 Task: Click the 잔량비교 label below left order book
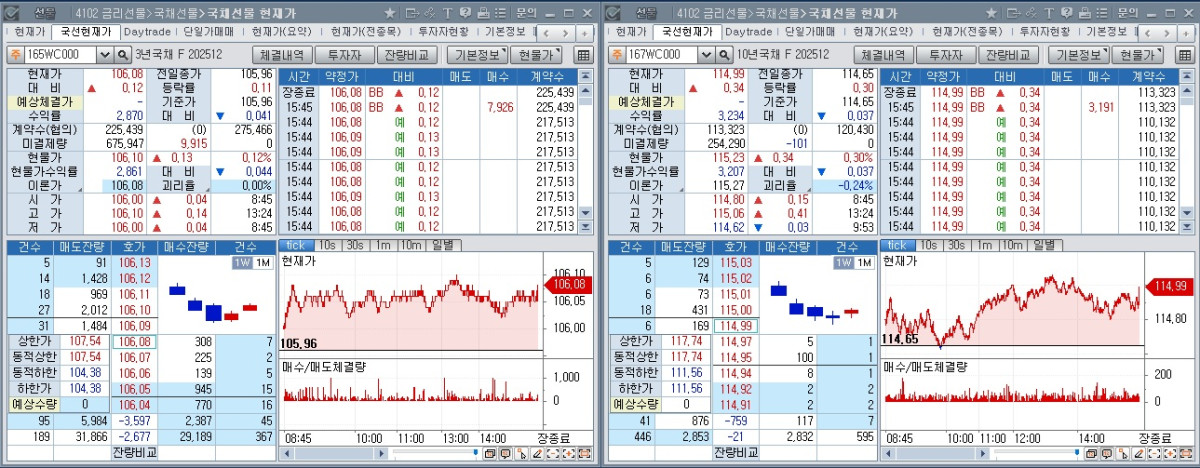coord(133,453)
